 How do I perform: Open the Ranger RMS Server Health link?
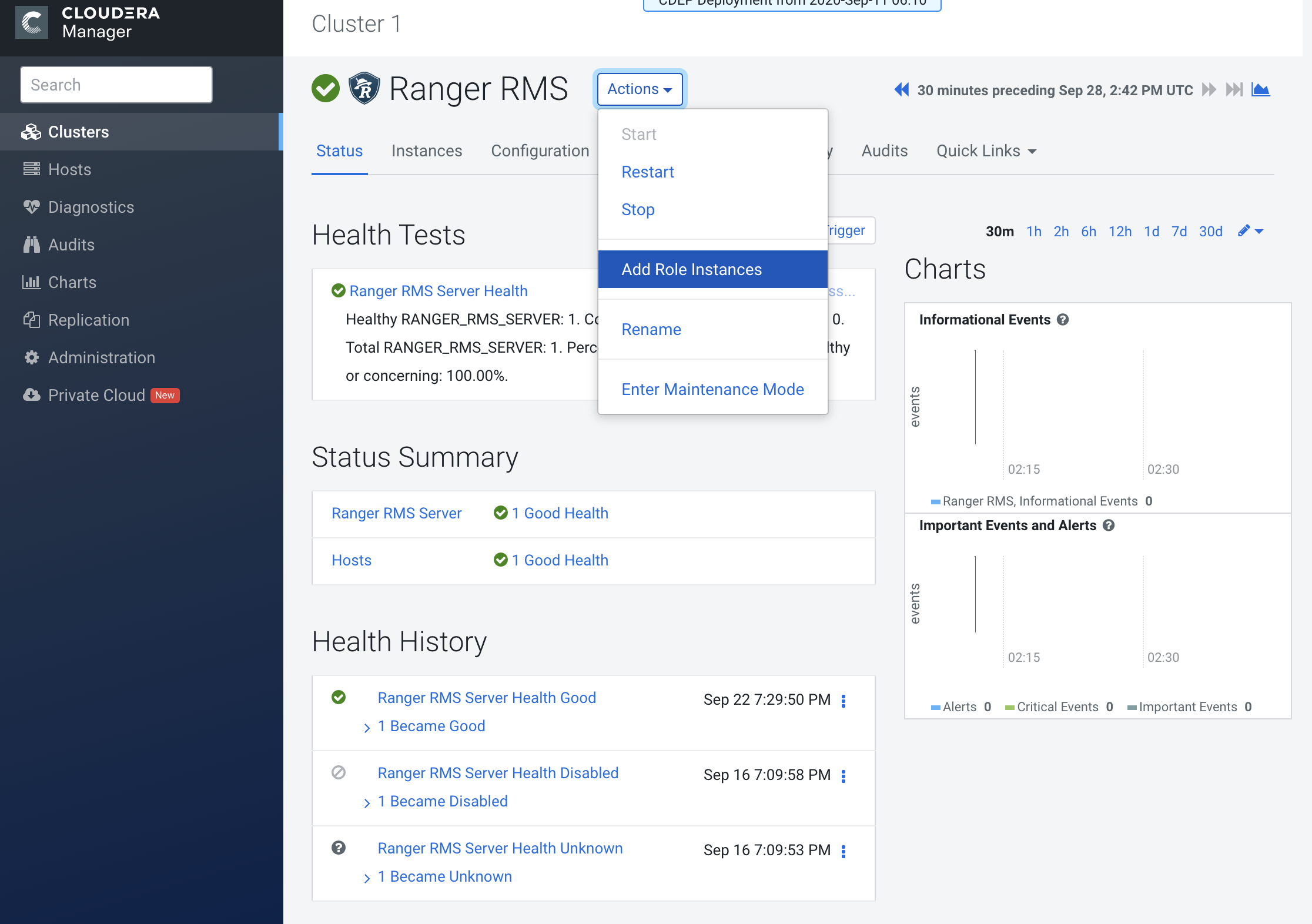tap(438, 291)
